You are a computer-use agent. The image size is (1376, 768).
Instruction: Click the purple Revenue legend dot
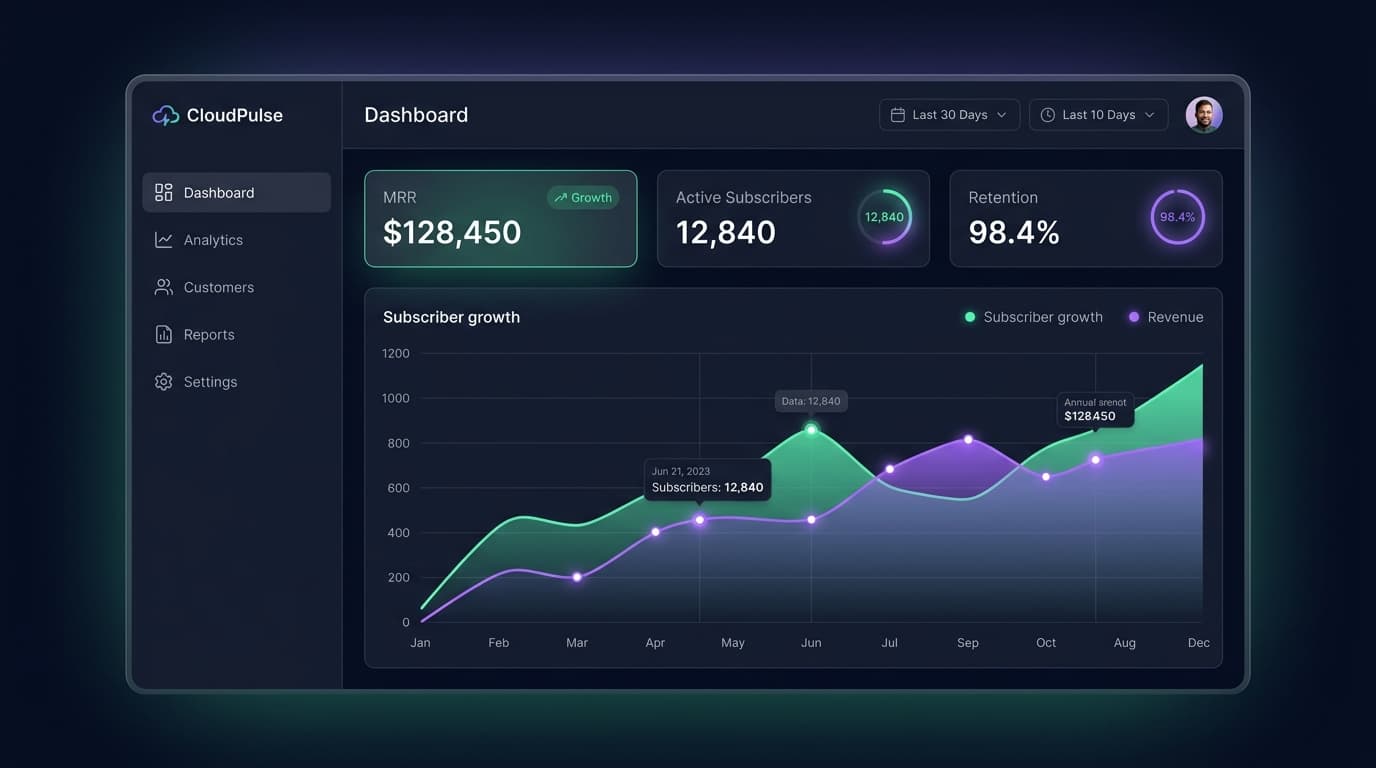1134,317
